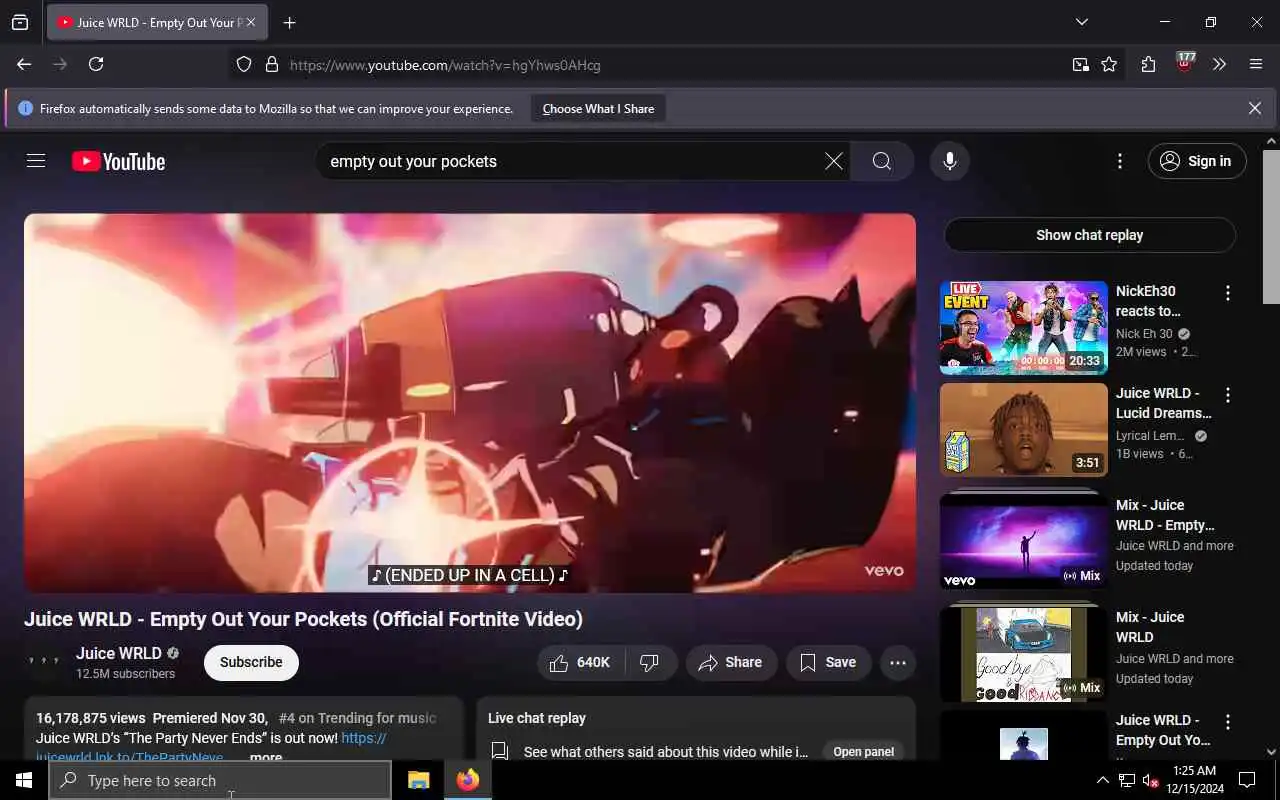
Task: Open the taskbar clock and date
Action: [1194, 780]
